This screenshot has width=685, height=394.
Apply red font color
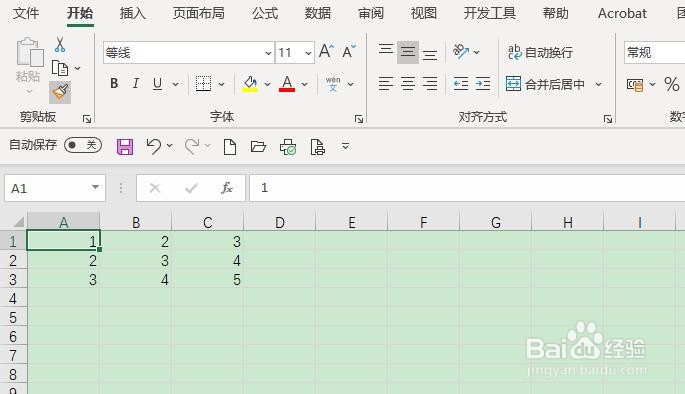[x=287, y=83]
